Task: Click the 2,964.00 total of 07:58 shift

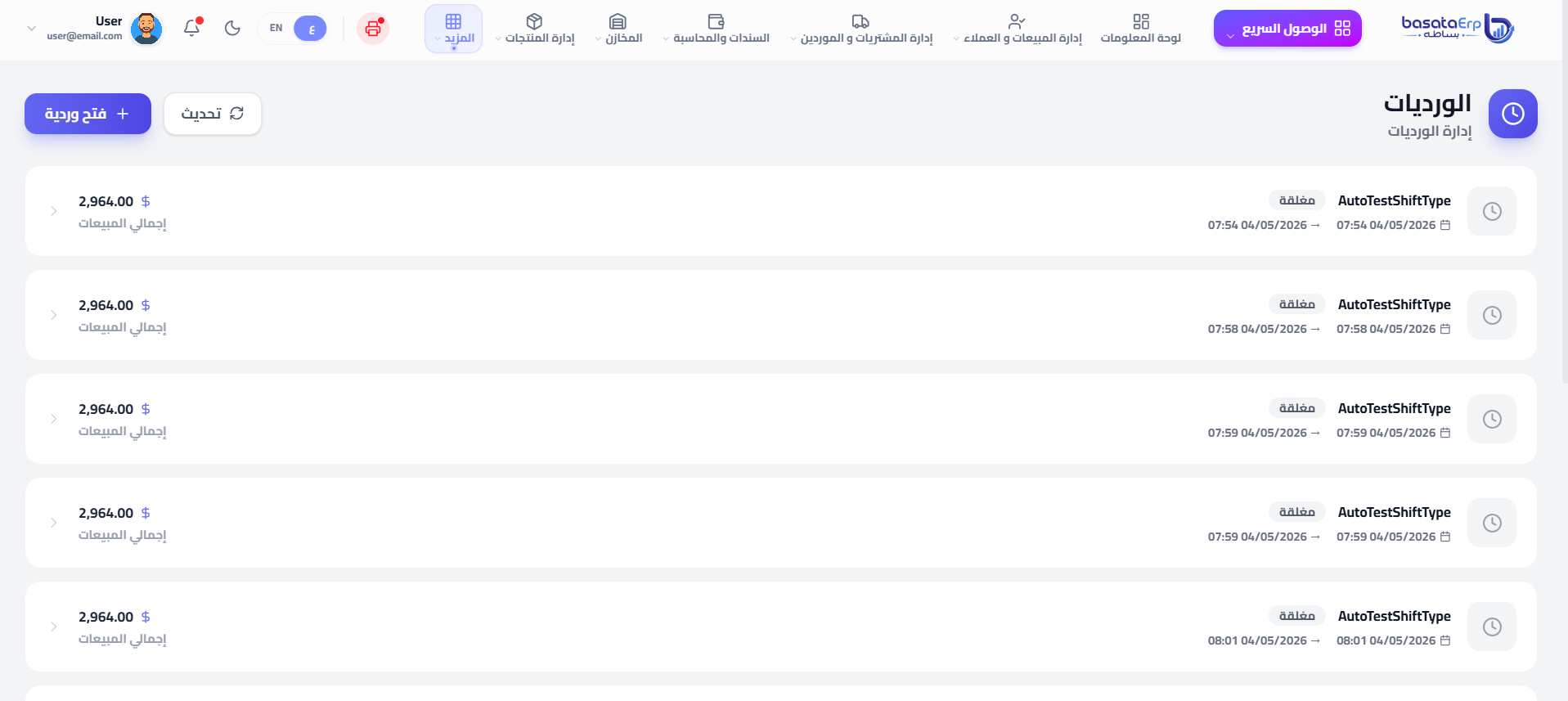Action: [x=106, y=305]
